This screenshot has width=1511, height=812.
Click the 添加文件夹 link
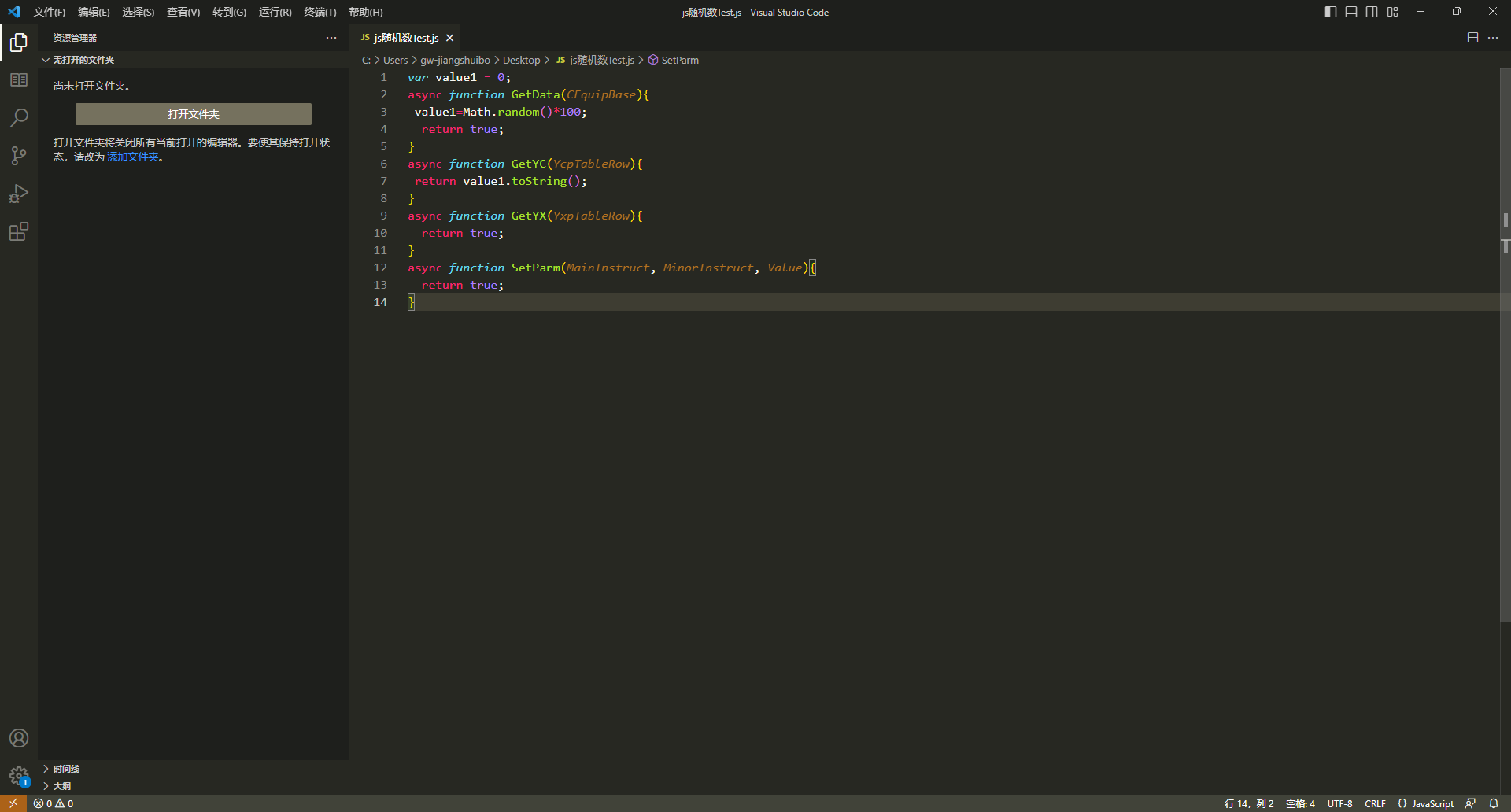(x=132, y=157)
